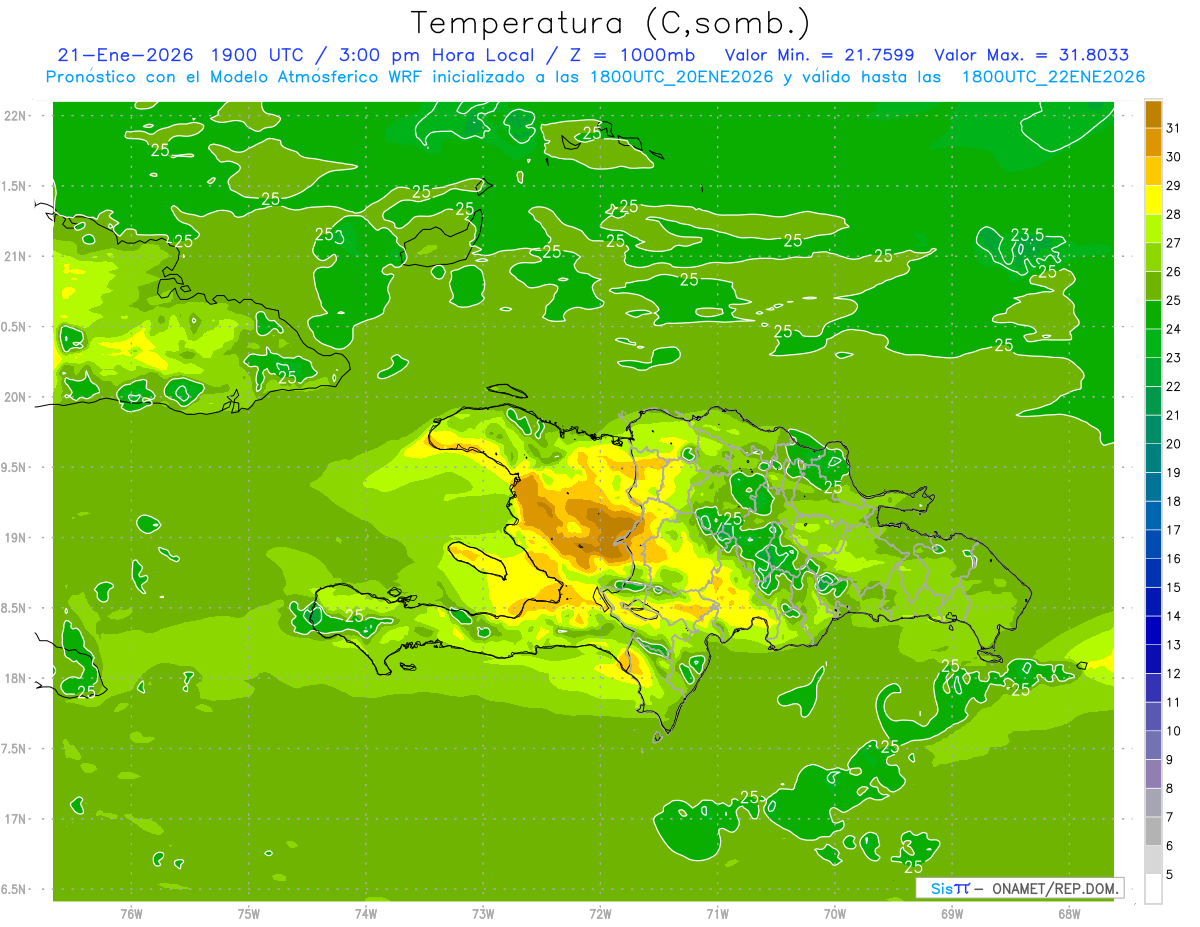Select the purple legend band between 8 and 9
The image size is (1200, 927).
click(1153, 774)
